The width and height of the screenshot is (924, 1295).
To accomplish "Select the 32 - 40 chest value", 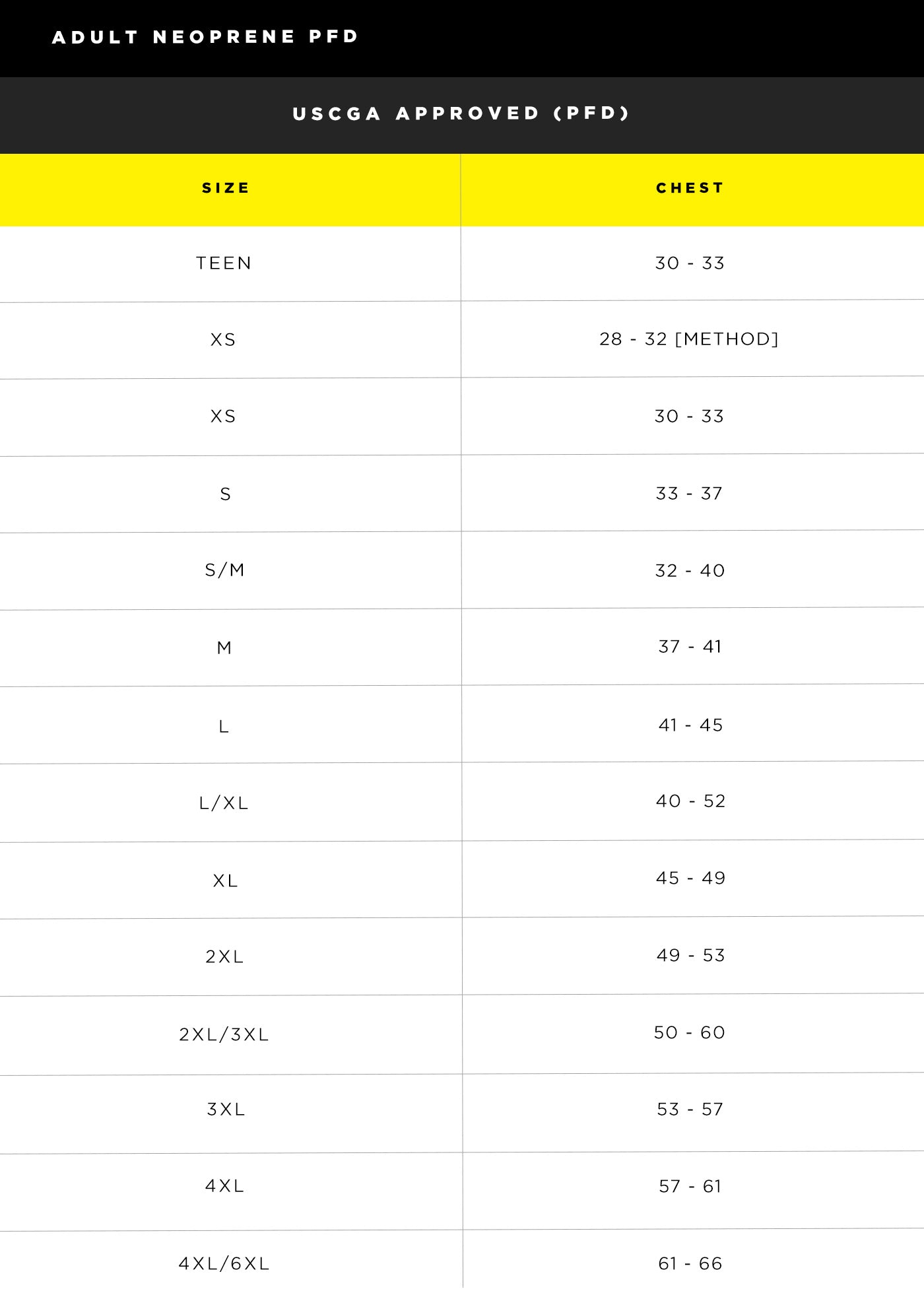I will [690, 571].
